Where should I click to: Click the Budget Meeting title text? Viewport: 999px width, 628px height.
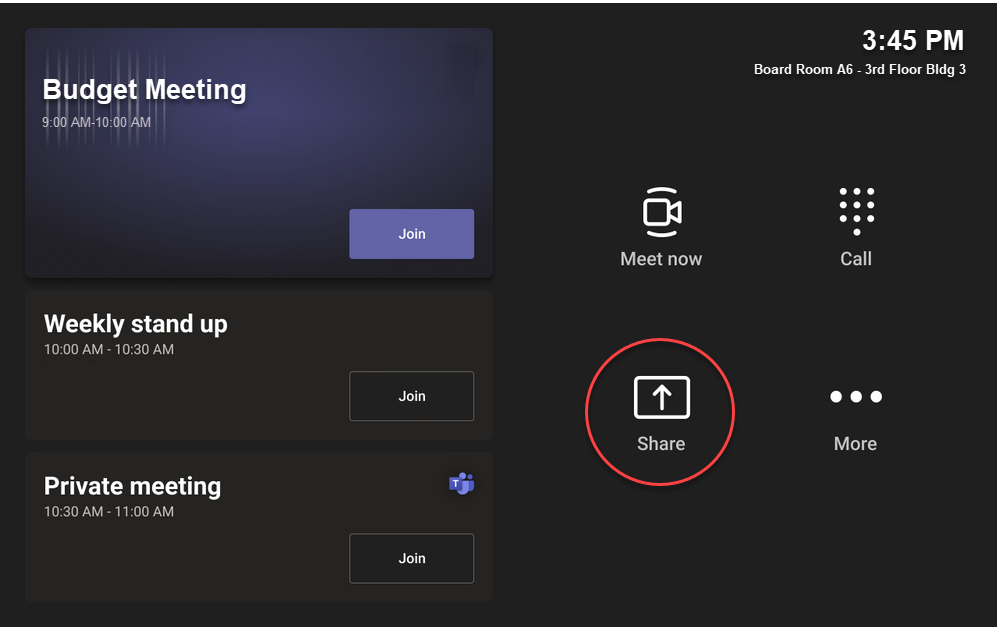pyautogui.click(x=144, y=89)
